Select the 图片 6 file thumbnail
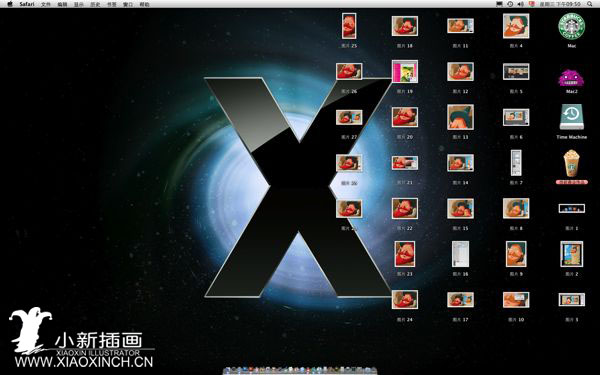The width and height of the screenshot is (600, 375). 516,117
